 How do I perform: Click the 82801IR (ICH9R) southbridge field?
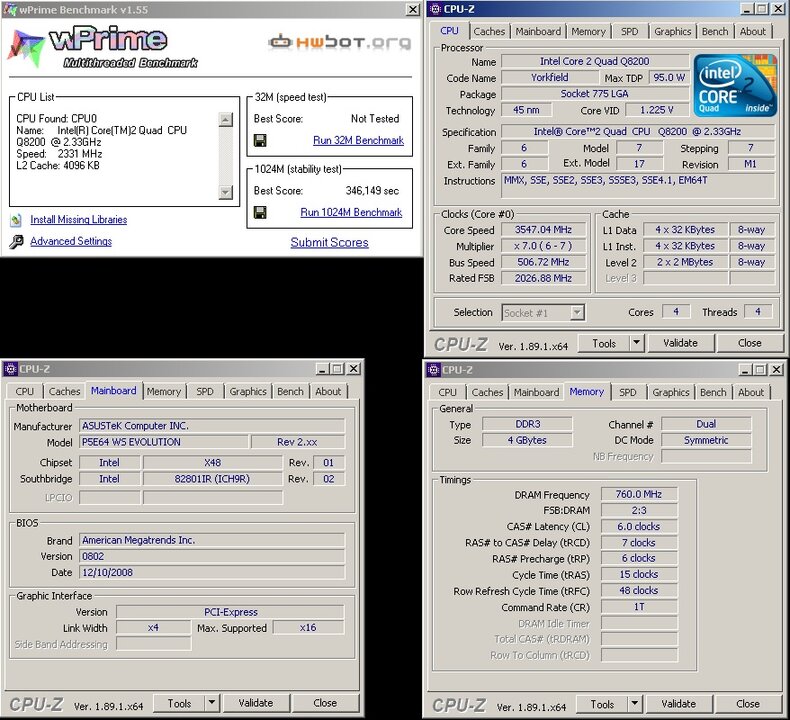212,479
